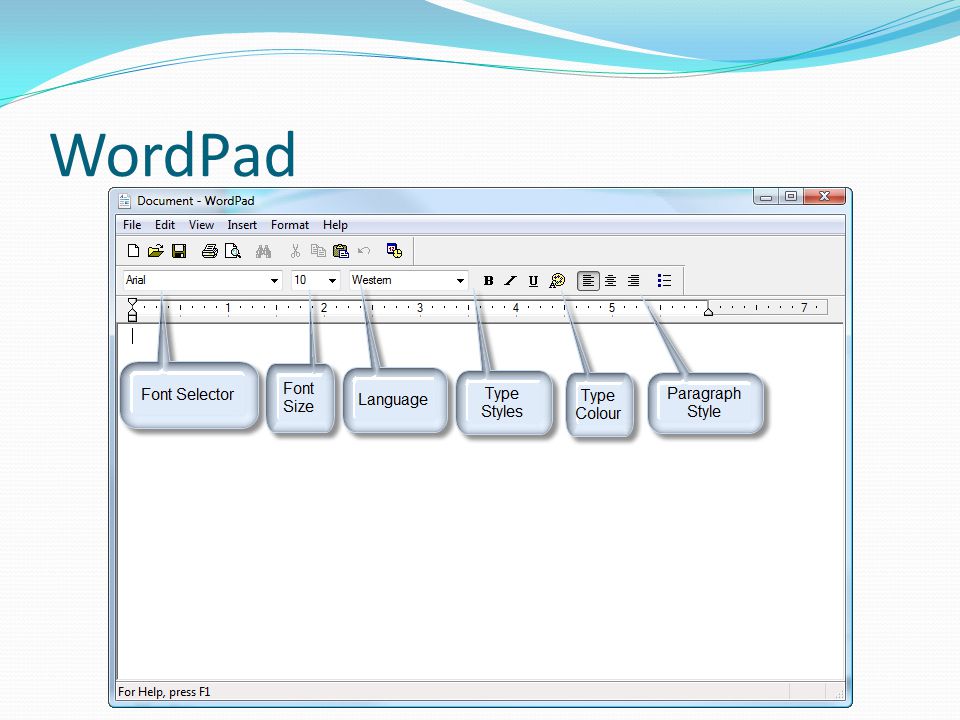
Task: Minimize the WordPad window
Action: (766, 197)
